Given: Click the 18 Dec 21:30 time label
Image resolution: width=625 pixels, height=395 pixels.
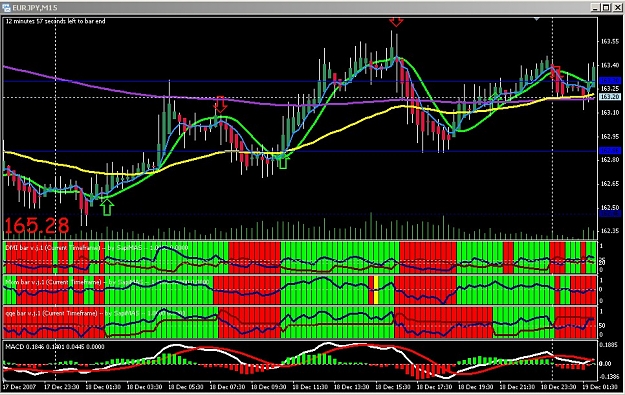Looking at the screenshot, I should 517,387.
